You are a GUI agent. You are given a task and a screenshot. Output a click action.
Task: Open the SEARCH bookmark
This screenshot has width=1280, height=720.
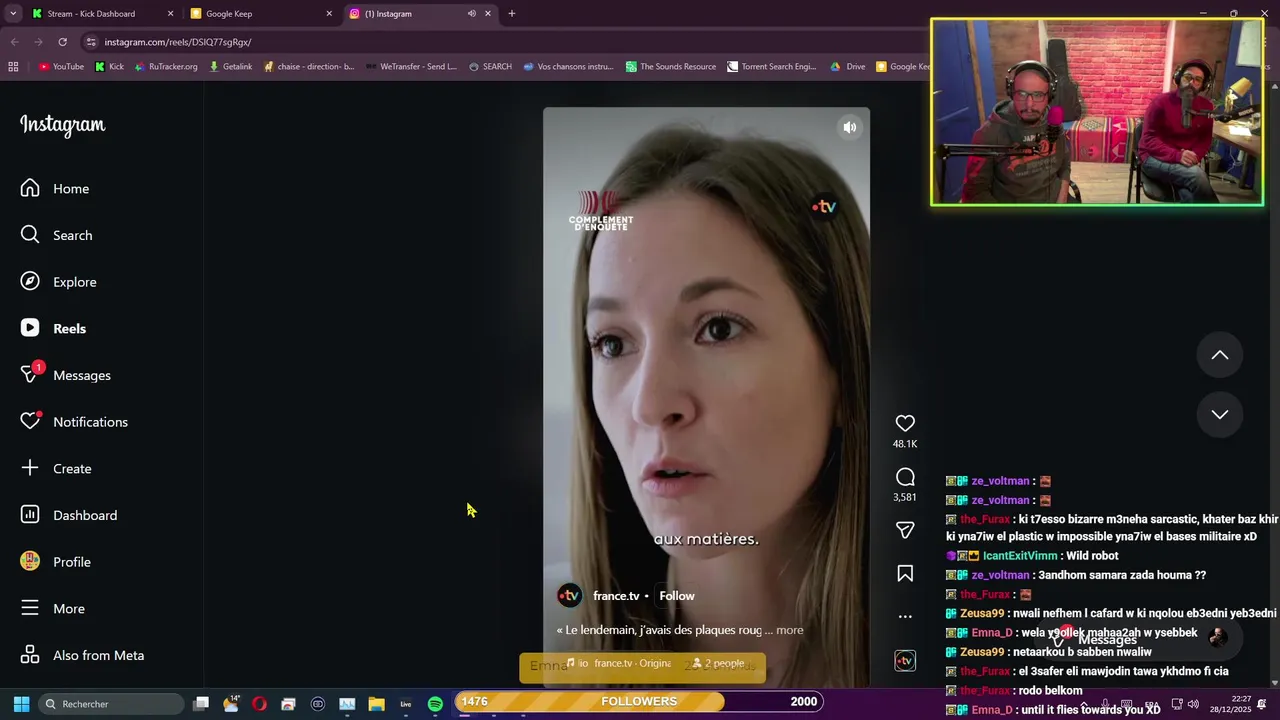[x=490, y=67]
